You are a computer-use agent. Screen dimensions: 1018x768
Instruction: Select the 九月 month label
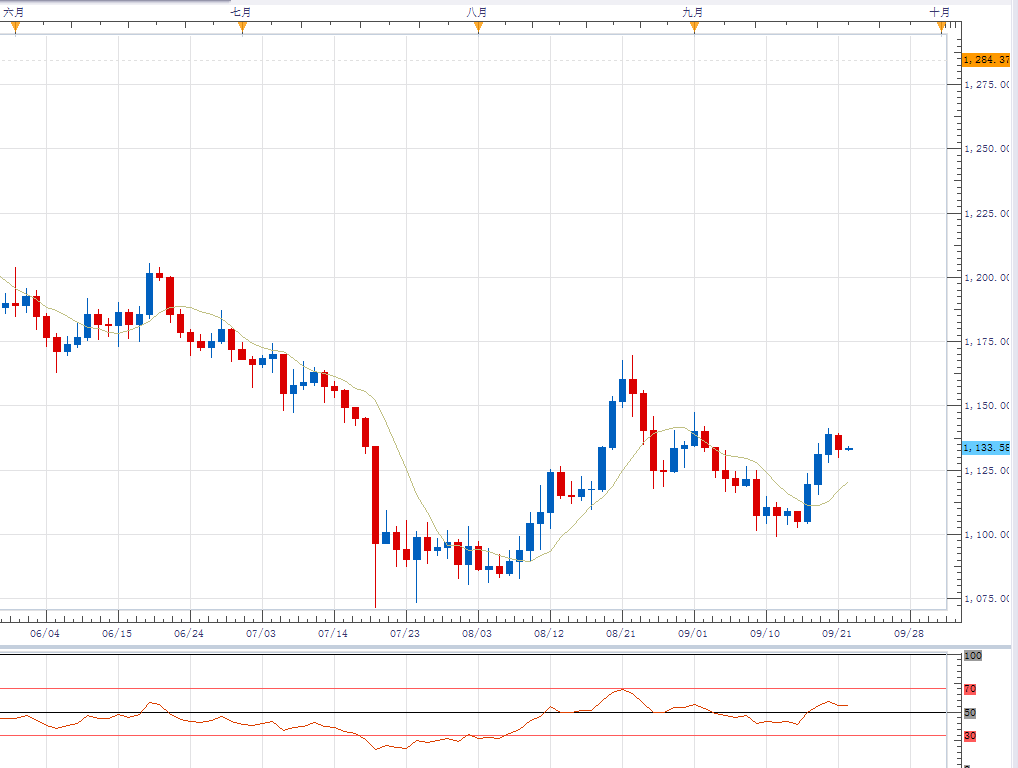click(693, 12)
